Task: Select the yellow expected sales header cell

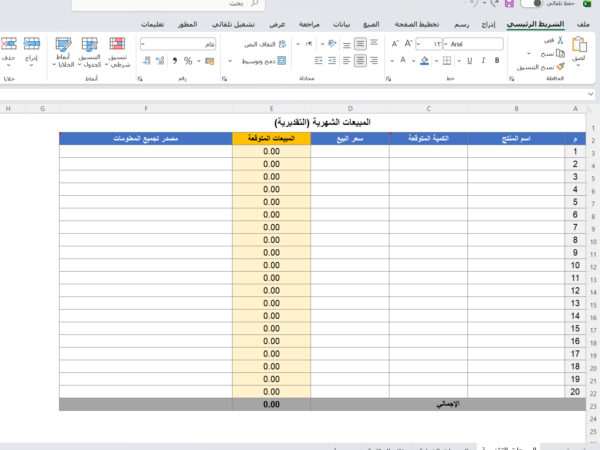Action: pos(271,138)
